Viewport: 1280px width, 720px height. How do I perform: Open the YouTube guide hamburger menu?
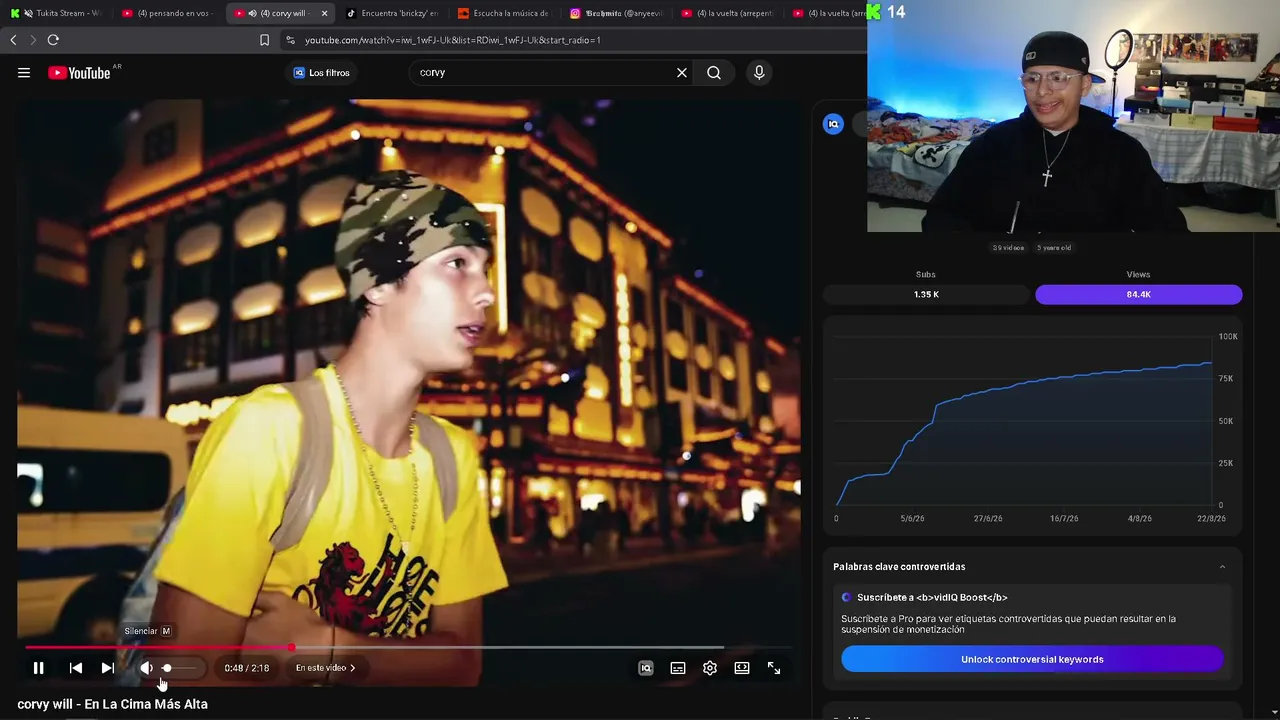point(24,73)
